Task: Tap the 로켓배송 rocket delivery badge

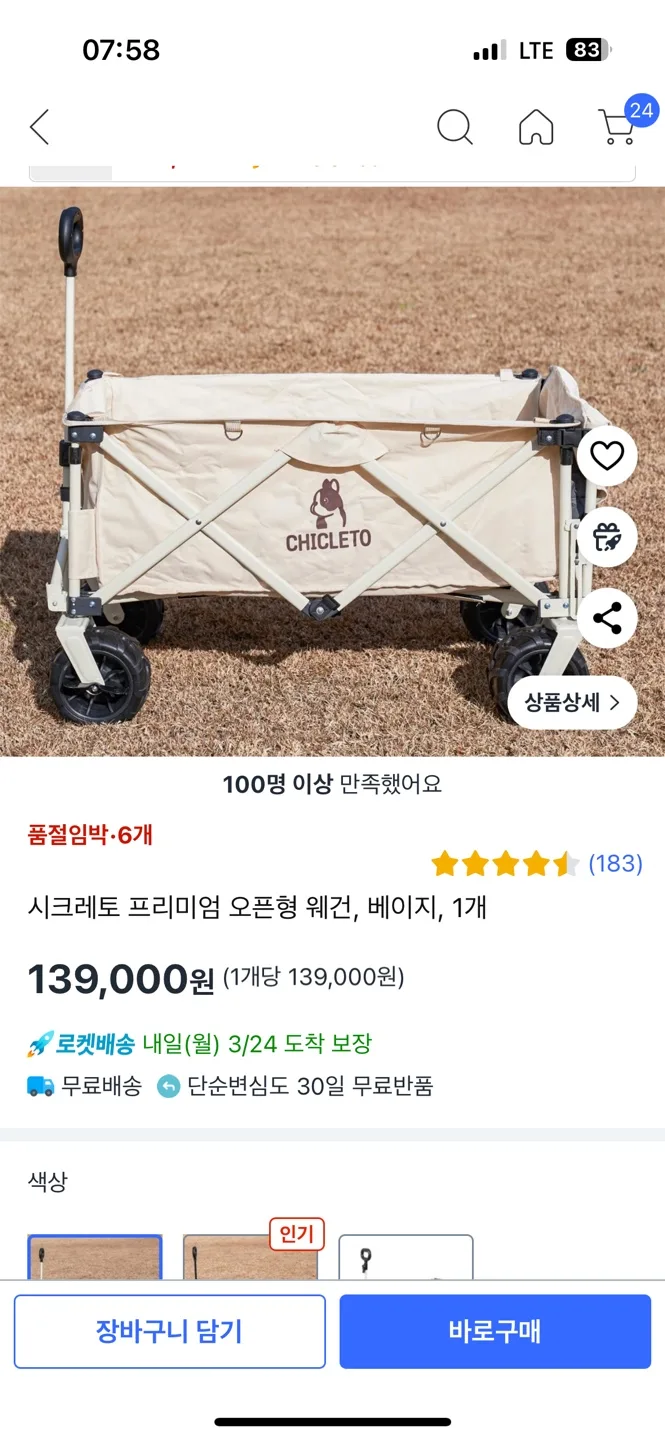Action: click(80, 1045)
